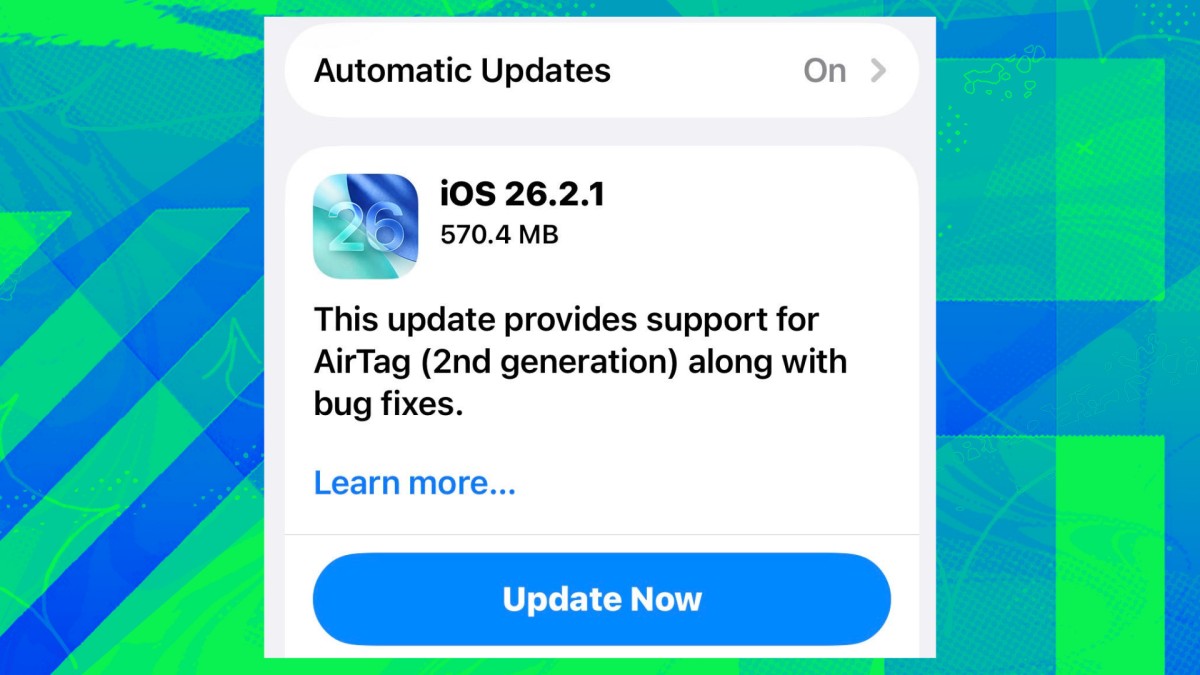This screenshot has width=1200, height=675.
Task: Select the 570.4 MB download size text
Action: (499, 236)
